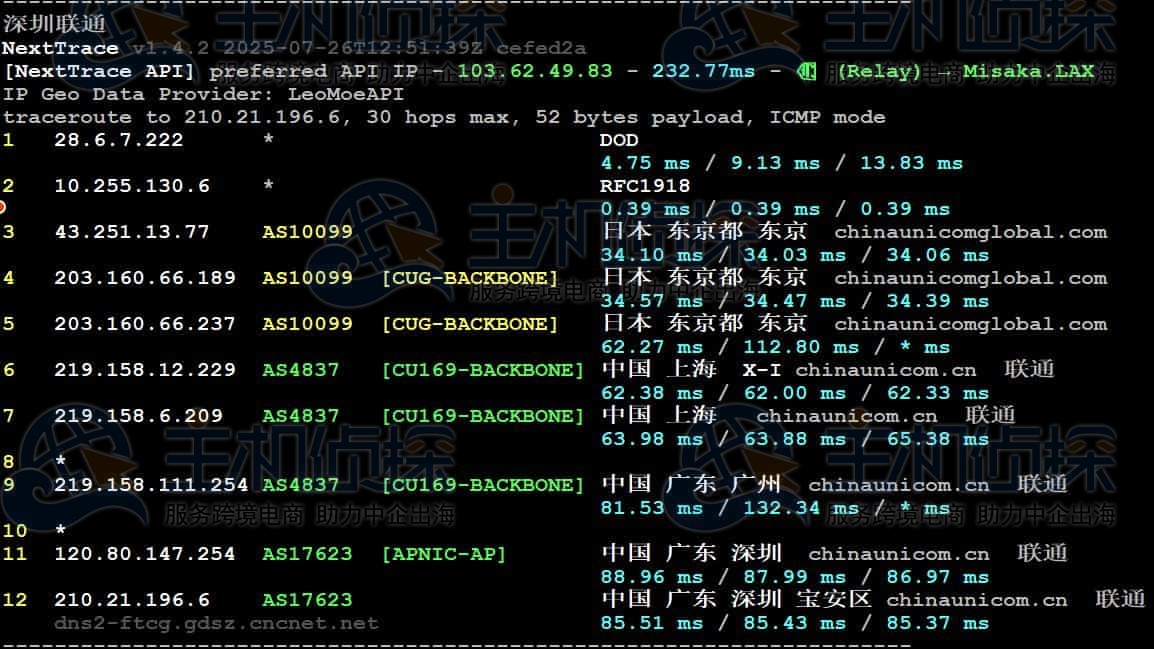Click [CUG-BACKBONE] on the 203.160.66.237 row
The image size is (1154, 649).
tap(470, 324)
